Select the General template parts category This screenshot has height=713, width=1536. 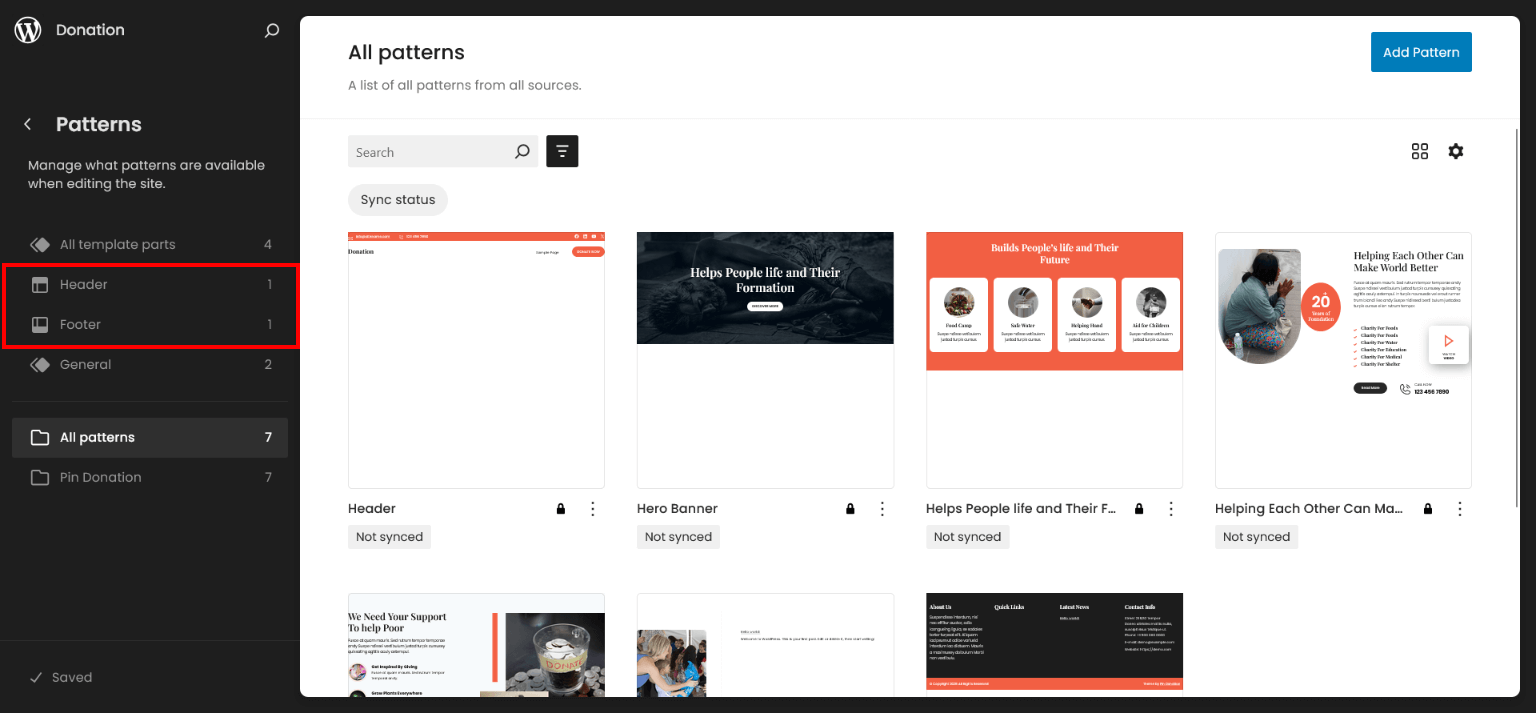(x=85, y=365)
